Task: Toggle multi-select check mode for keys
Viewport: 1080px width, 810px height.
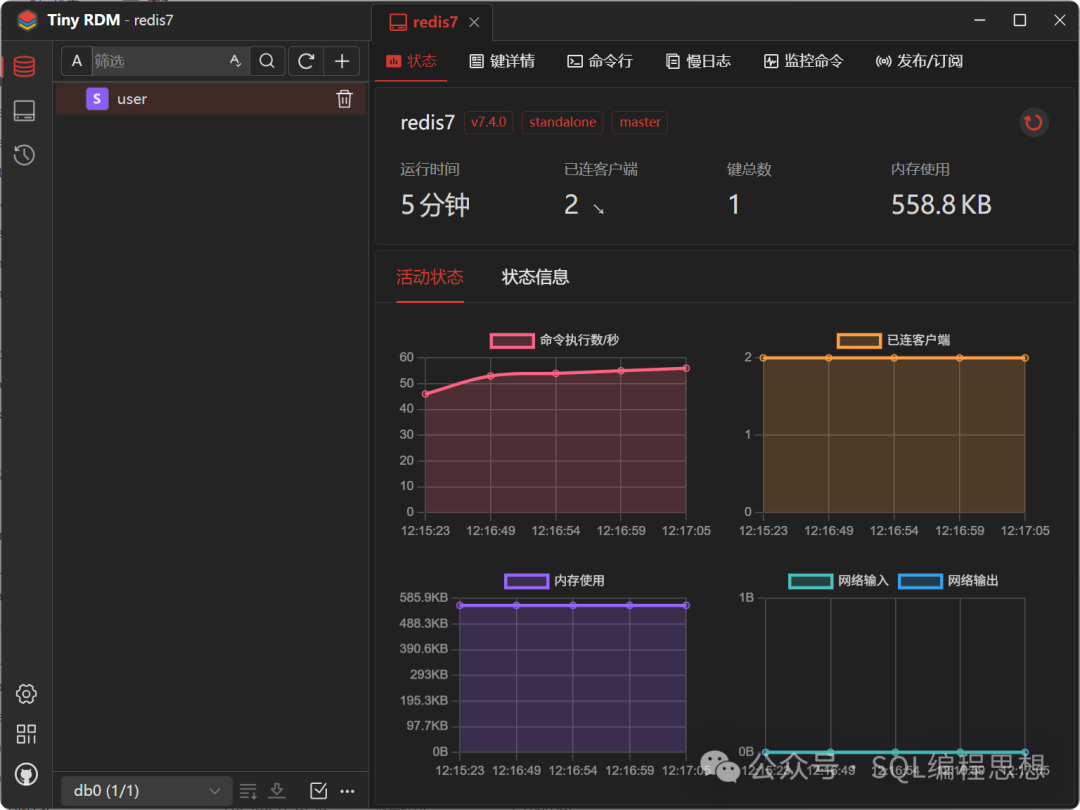Action: click(318, 791)
